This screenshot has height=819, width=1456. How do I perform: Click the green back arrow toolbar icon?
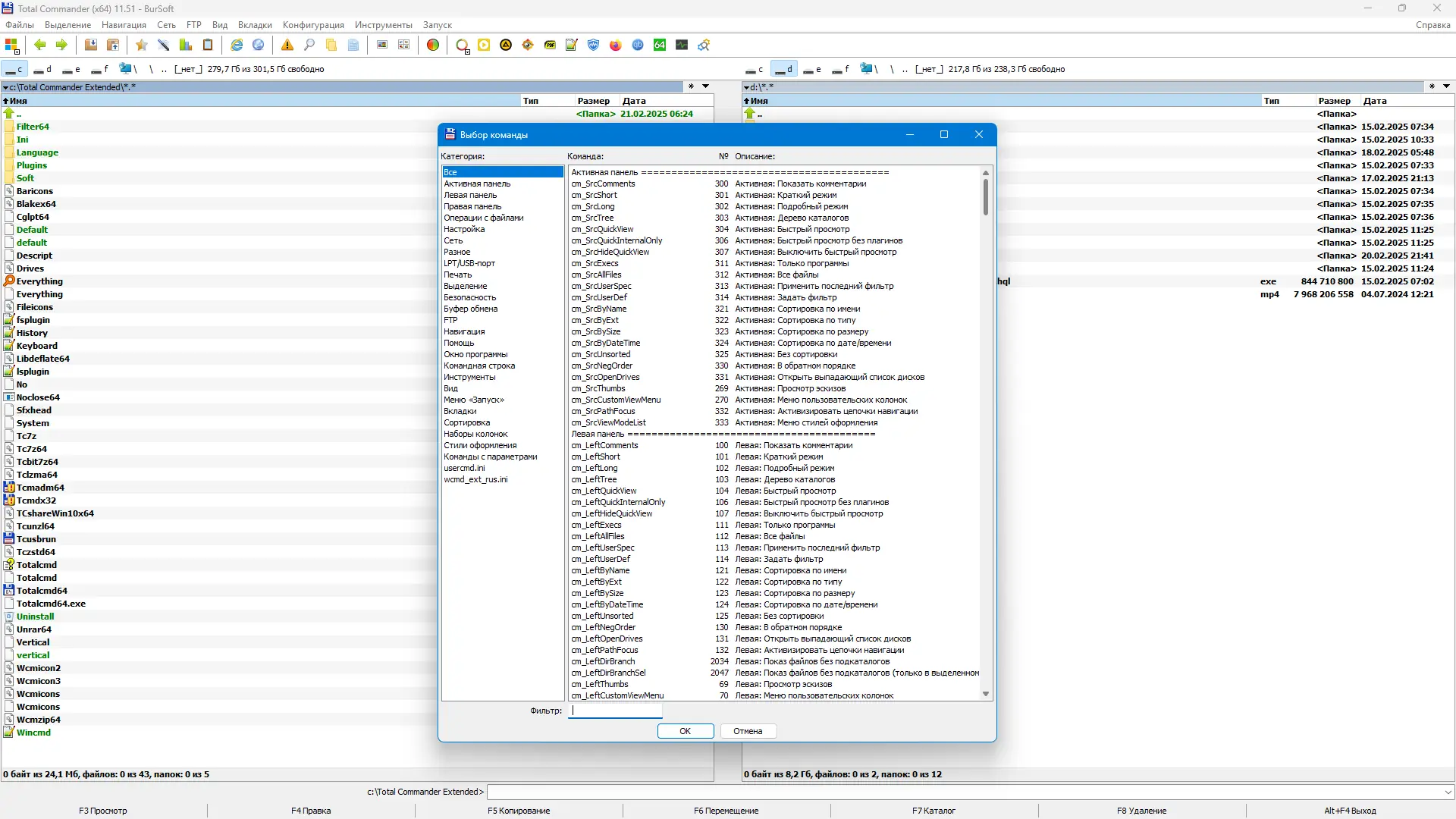(40, 45)
